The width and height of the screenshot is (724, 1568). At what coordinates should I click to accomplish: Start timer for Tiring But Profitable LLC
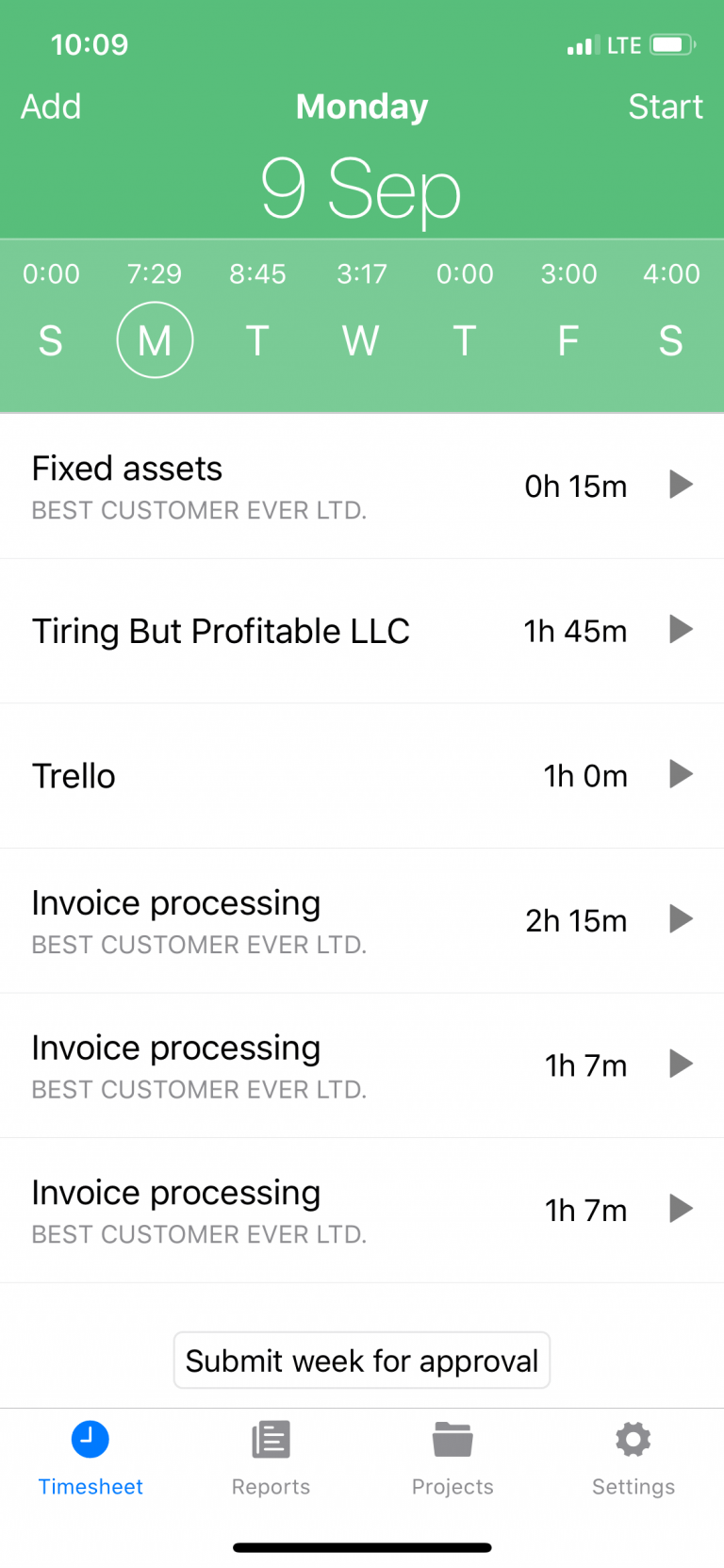(x=681, y=629)
